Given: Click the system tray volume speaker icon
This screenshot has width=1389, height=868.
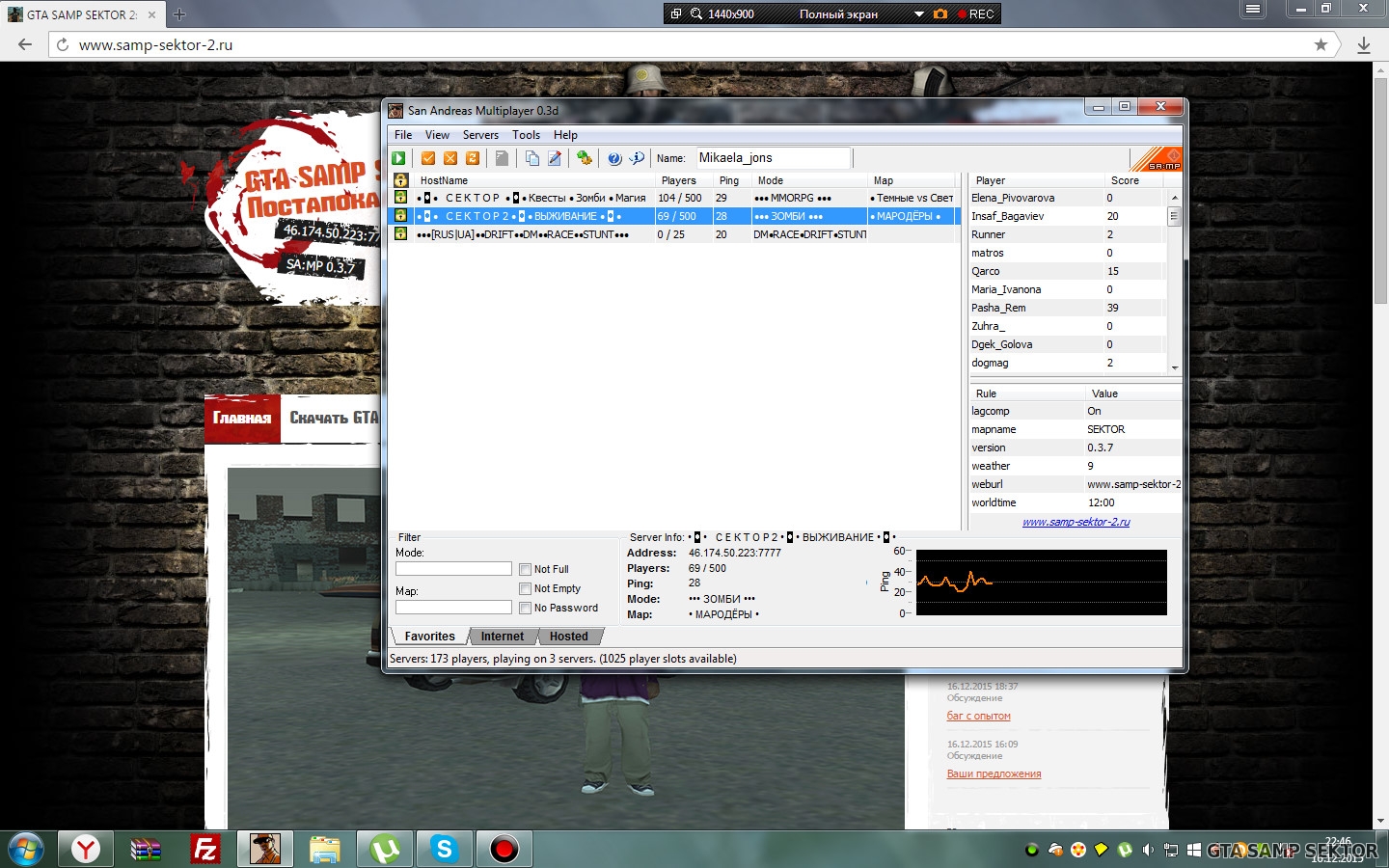Looking at the screenshot, I should pyautogui.click(x=1148, y=850).
